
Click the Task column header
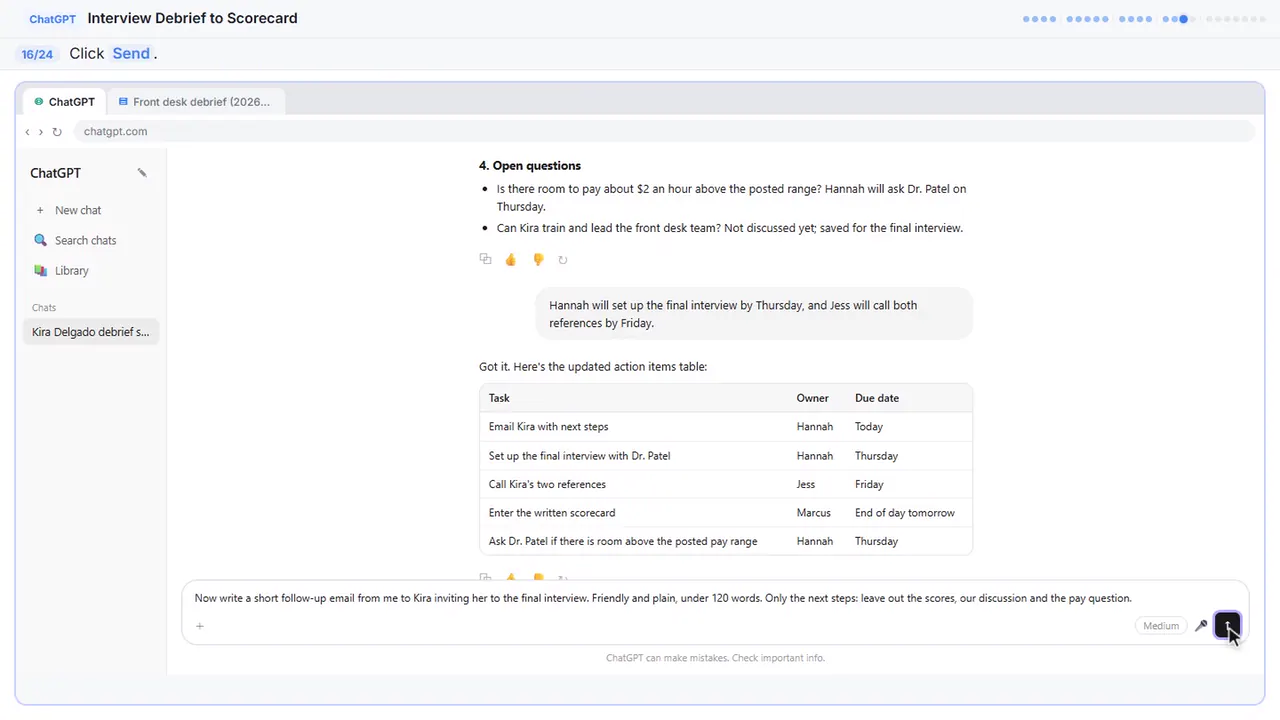pyautogui.click(x=499, y=398)
